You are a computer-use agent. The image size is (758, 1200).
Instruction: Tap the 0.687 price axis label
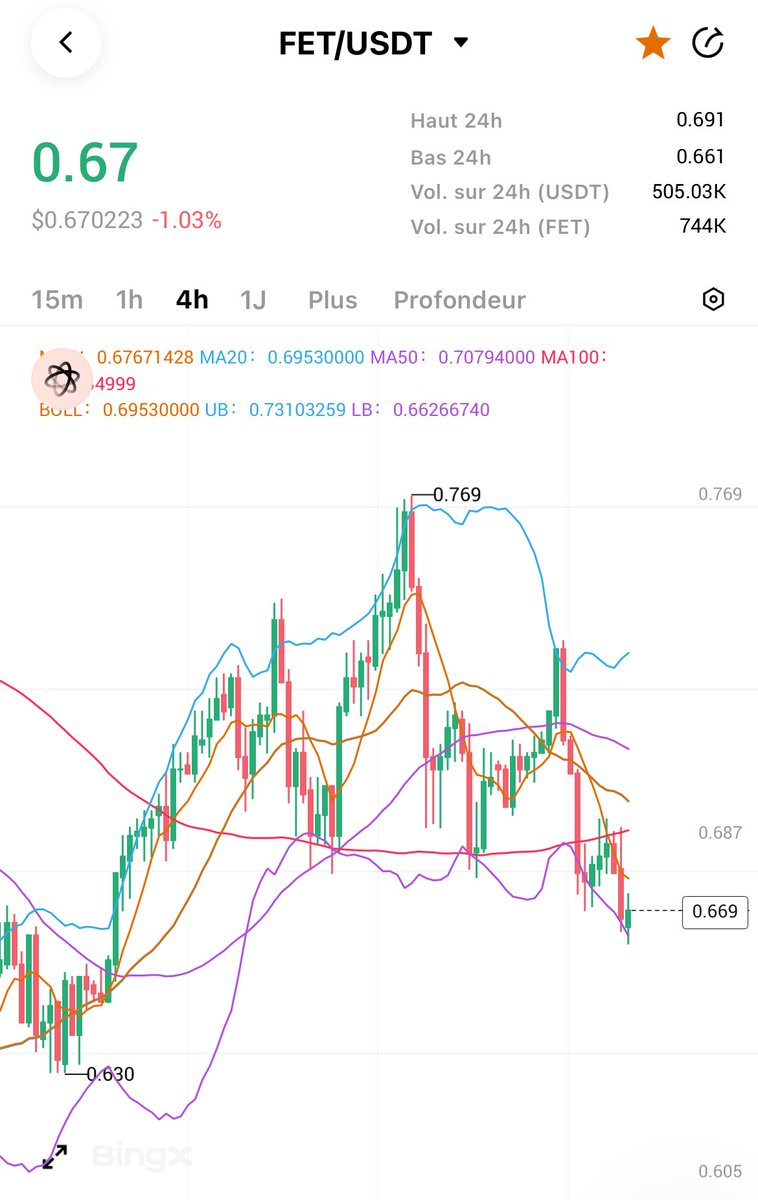720,832
